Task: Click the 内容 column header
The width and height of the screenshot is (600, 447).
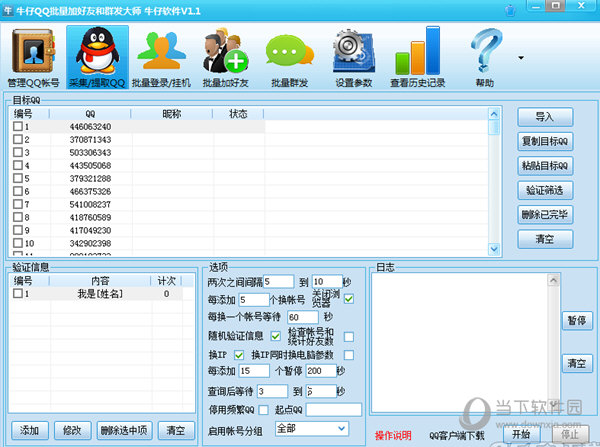Action: coord(100,281)
